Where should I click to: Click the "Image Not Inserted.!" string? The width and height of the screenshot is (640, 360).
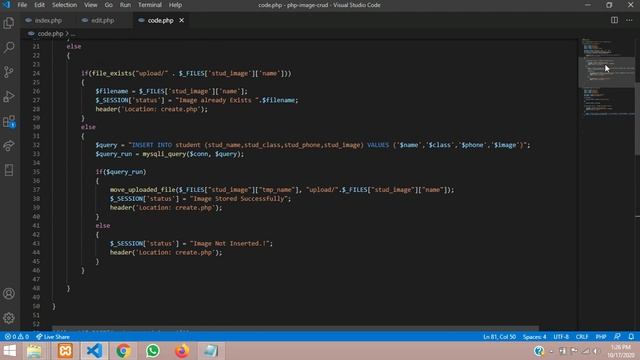(229, 244)
